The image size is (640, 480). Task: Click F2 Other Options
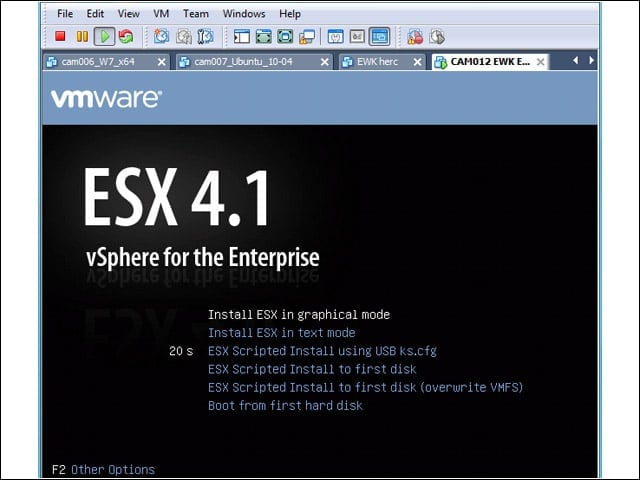[x=103, y=469]
